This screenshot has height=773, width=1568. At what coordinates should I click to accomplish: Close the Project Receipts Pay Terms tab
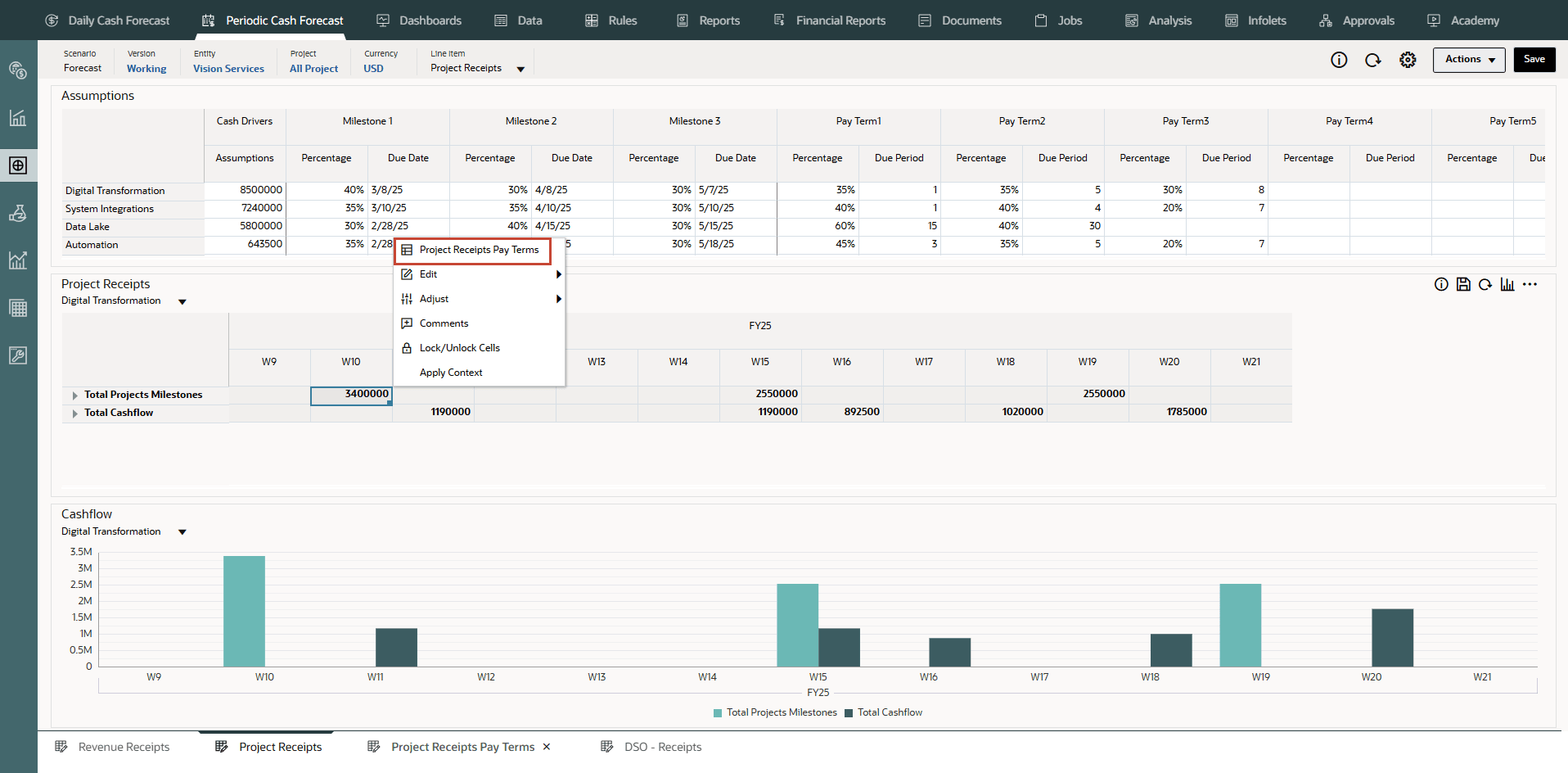pyautogui.click(x=547, y=747)
